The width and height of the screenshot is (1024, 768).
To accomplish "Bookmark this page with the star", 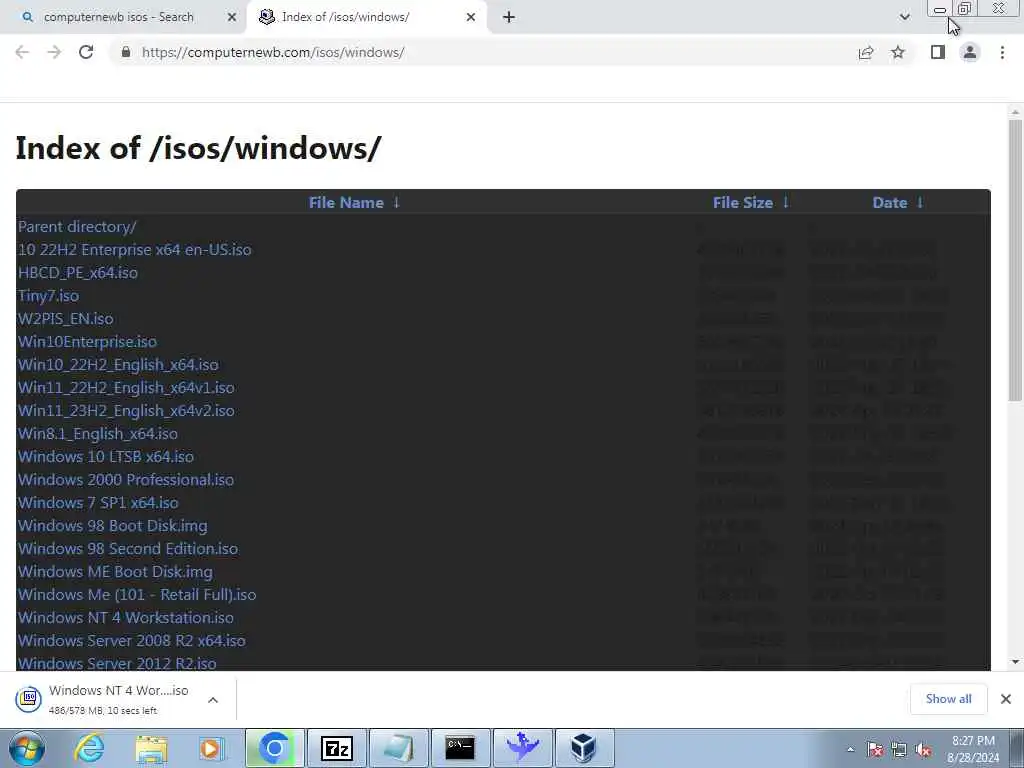I will 898,52.
